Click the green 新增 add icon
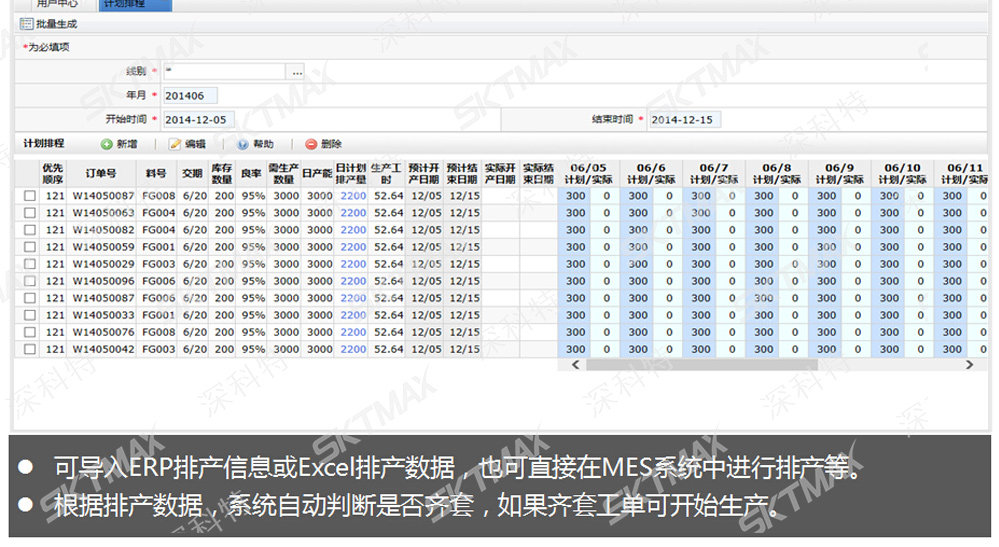The image size is (999, 547). (x=106, y=144)
